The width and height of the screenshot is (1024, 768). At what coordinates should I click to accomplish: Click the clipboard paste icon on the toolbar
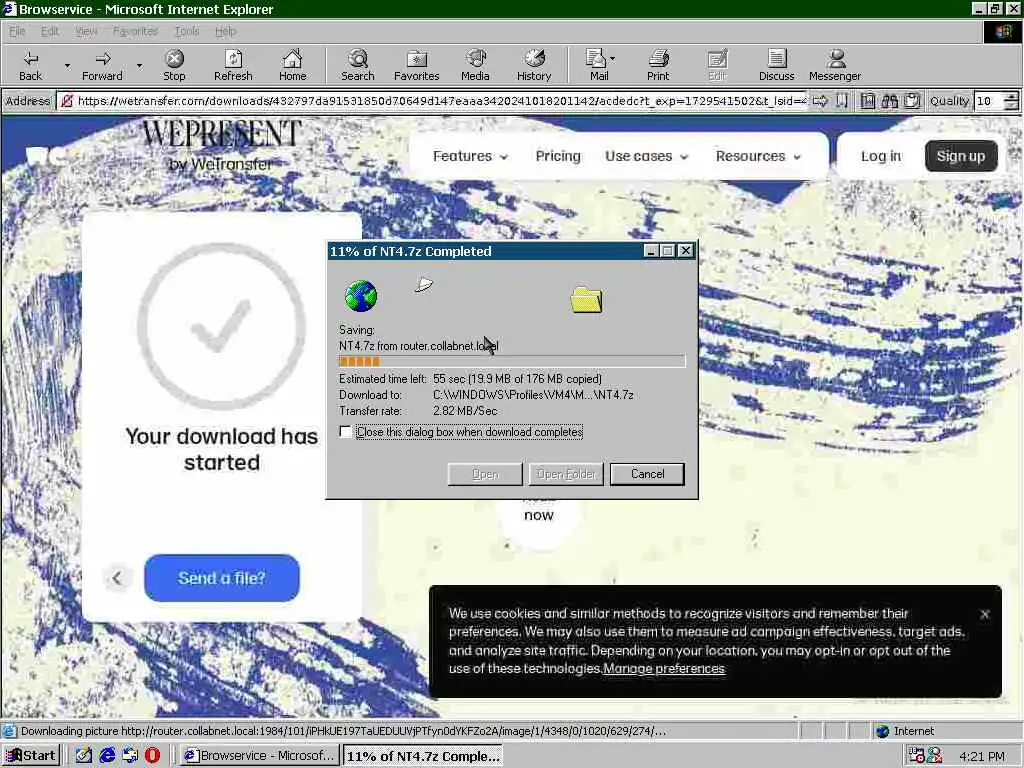pos(912,101)
